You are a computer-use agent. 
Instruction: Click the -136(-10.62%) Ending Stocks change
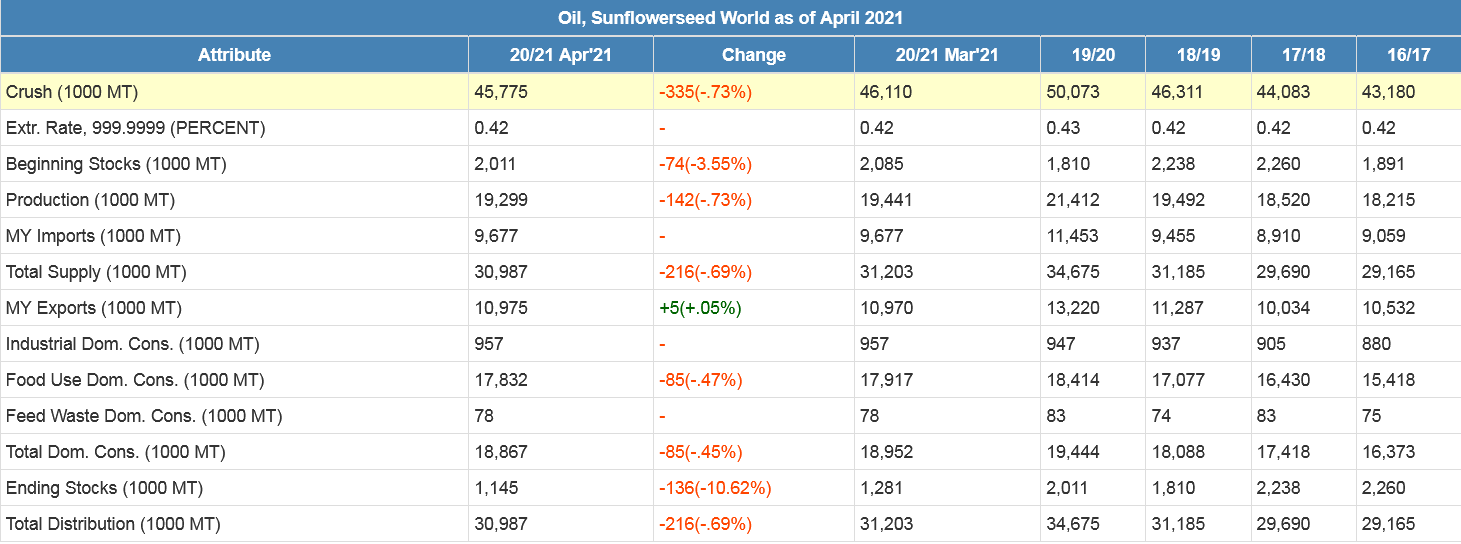[x=714, y=488]
